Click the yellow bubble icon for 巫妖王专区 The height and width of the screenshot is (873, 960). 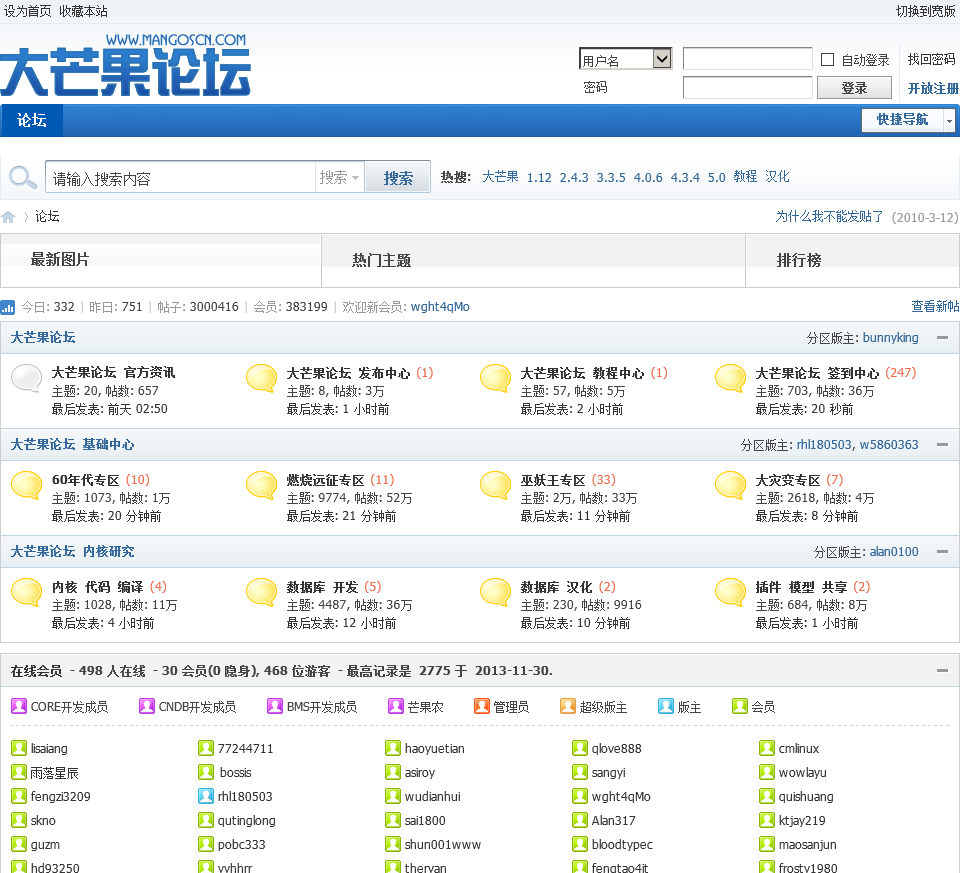[x=495, y=485]
